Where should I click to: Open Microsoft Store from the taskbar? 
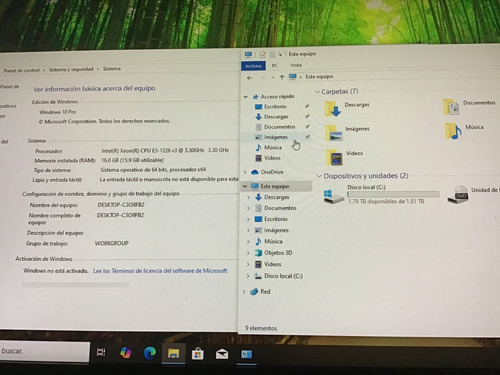(197, 354)
